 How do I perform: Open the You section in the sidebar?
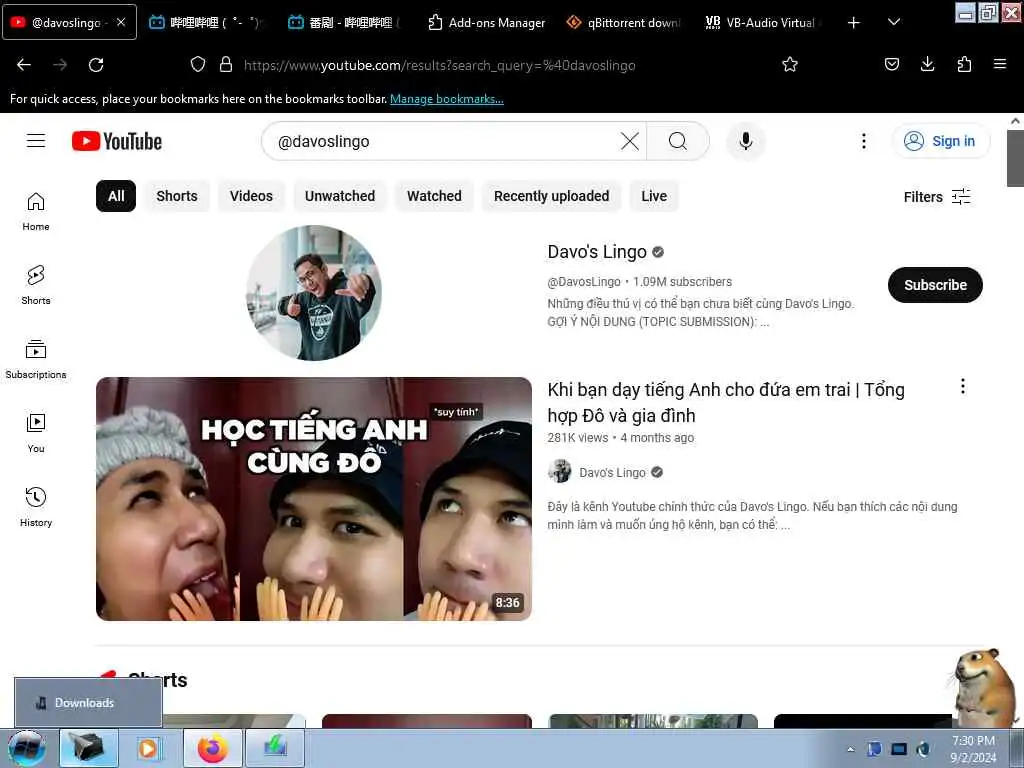coord(36,433)
